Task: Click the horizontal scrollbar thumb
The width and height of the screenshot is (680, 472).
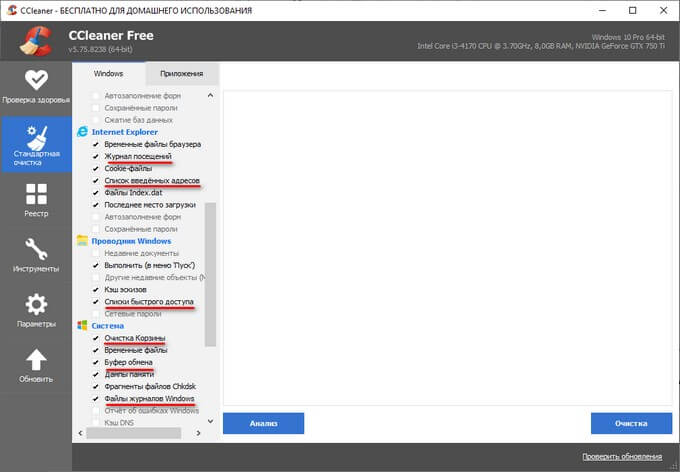Action: [134, 433]
